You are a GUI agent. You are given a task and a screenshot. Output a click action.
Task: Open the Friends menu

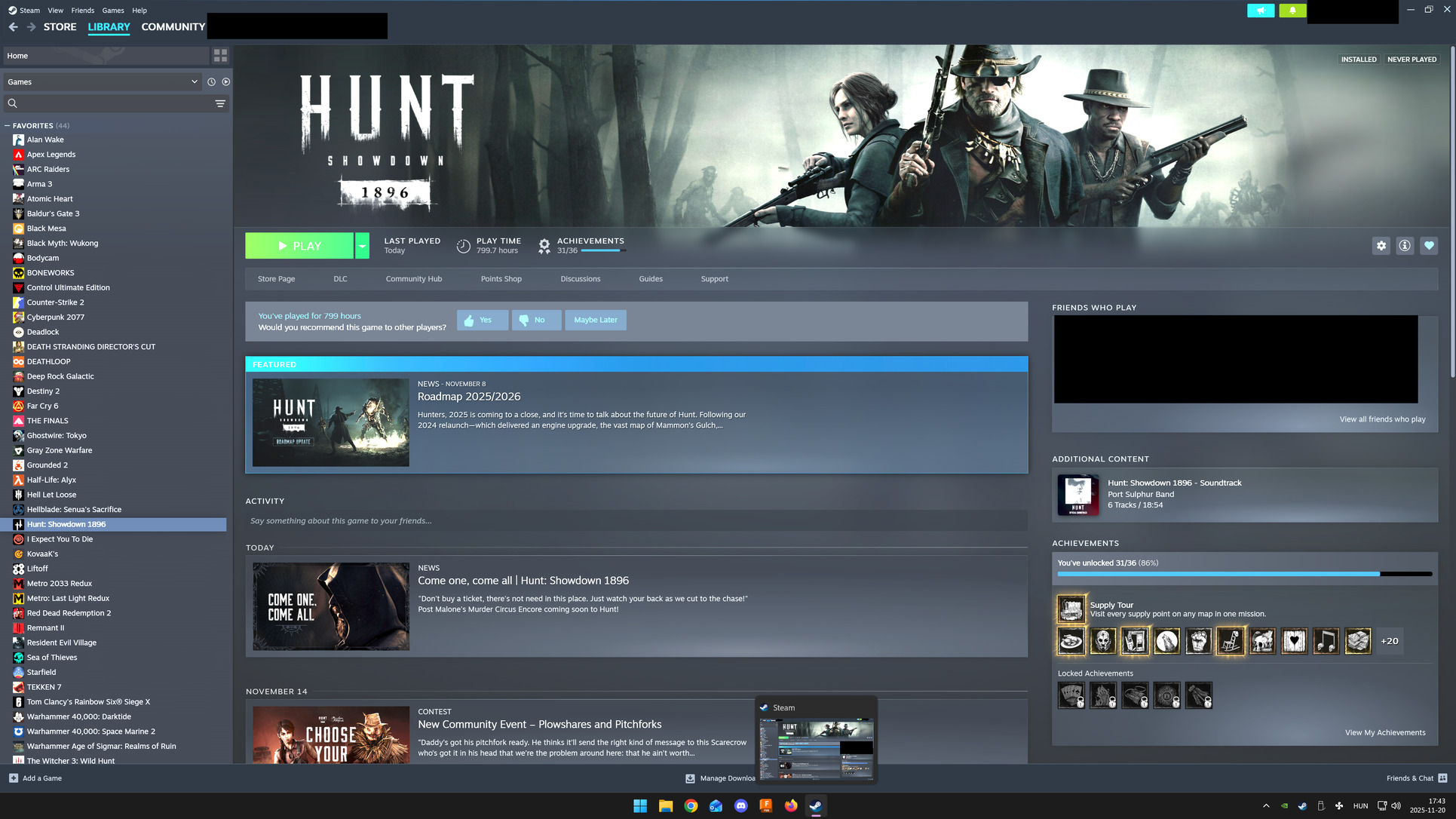click(x=82, y=11)
